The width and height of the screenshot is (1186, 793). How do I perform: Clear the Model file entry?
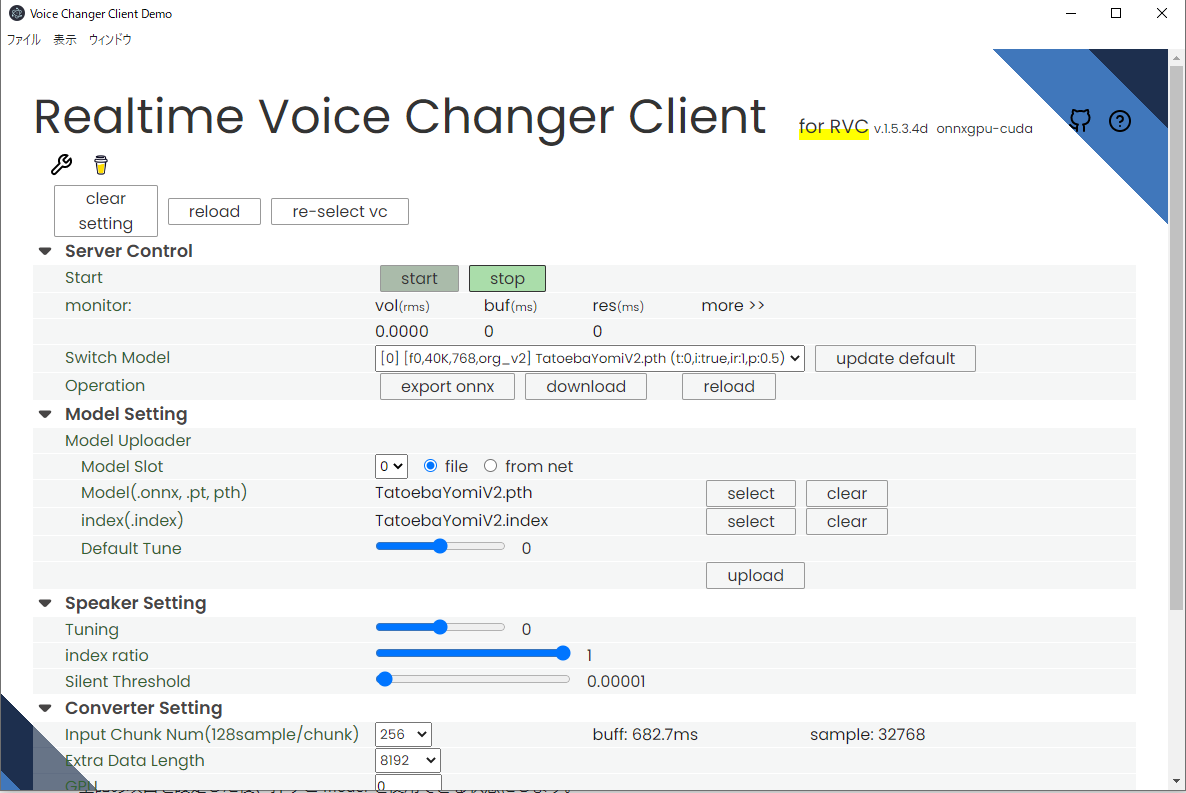tap(846, 493)
